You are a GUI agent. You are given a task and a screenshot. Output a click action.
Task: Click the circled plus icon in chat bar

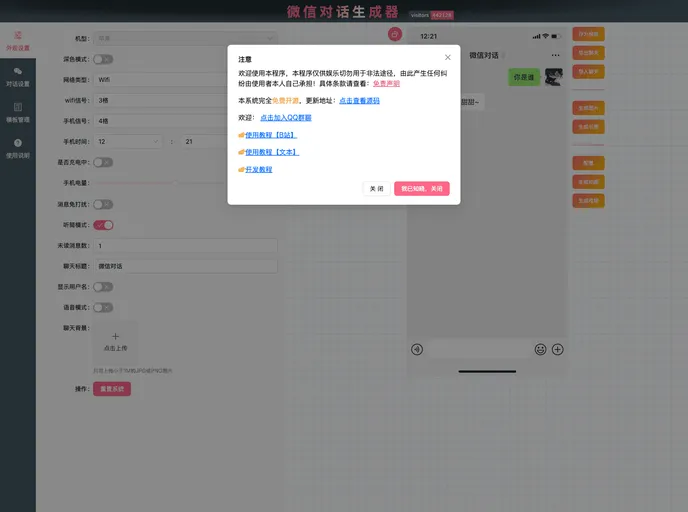(558, 349)
